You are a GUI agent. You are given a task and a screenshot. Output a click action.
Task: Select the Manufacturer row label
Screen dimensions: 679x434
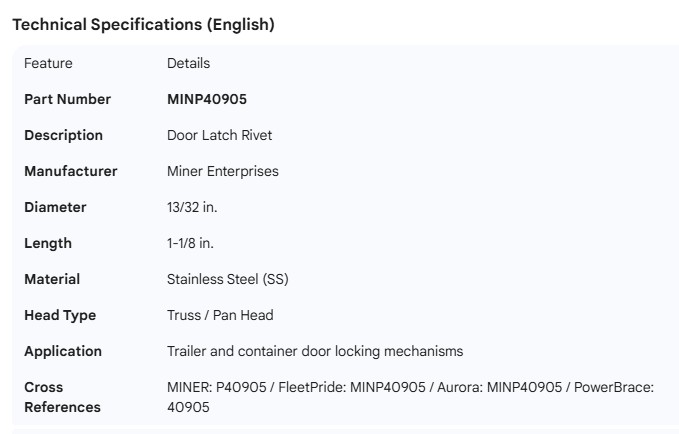click(70, 171)
